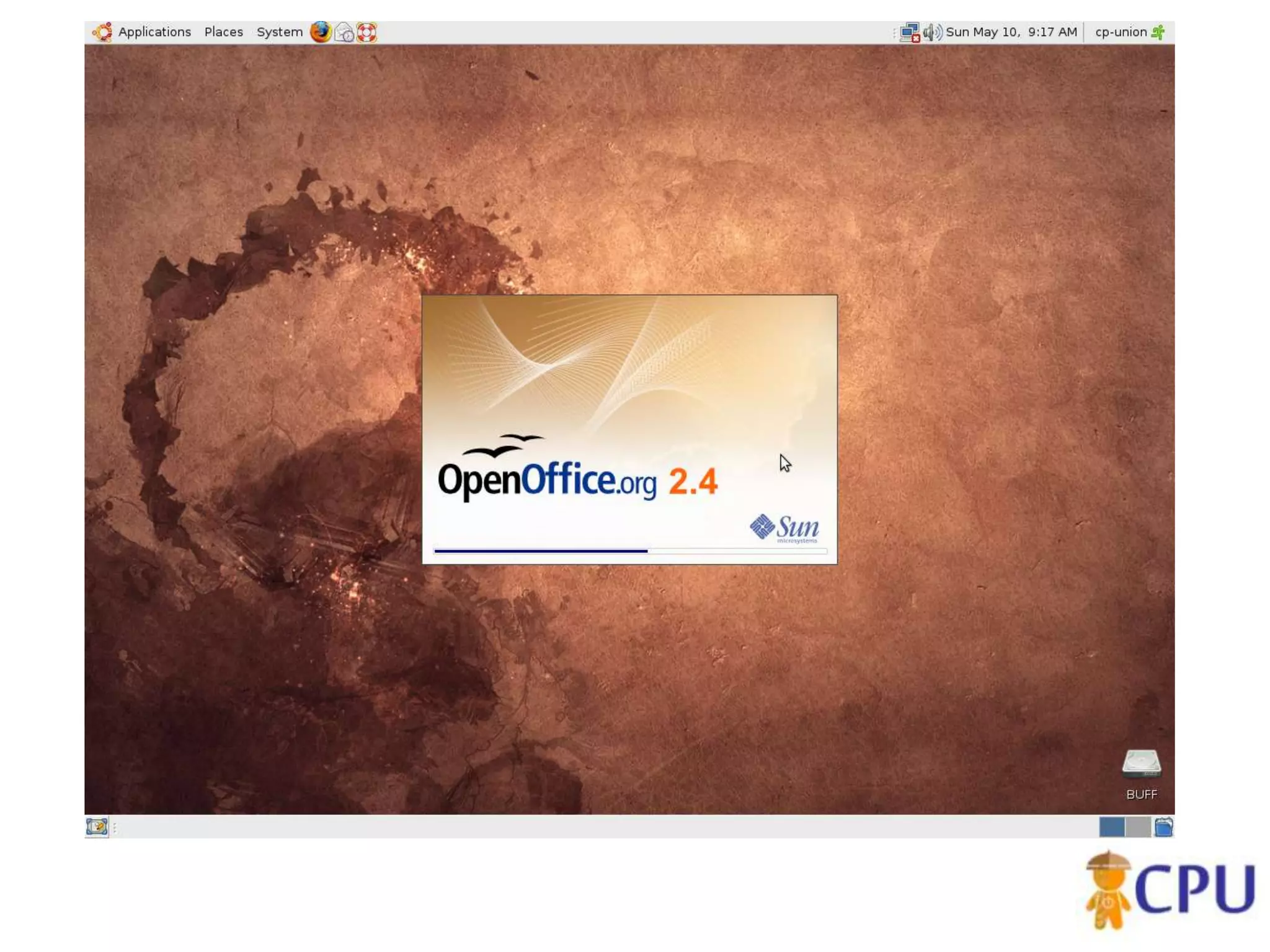Select the BUFF drive icon

click(x=1141, y=775)
